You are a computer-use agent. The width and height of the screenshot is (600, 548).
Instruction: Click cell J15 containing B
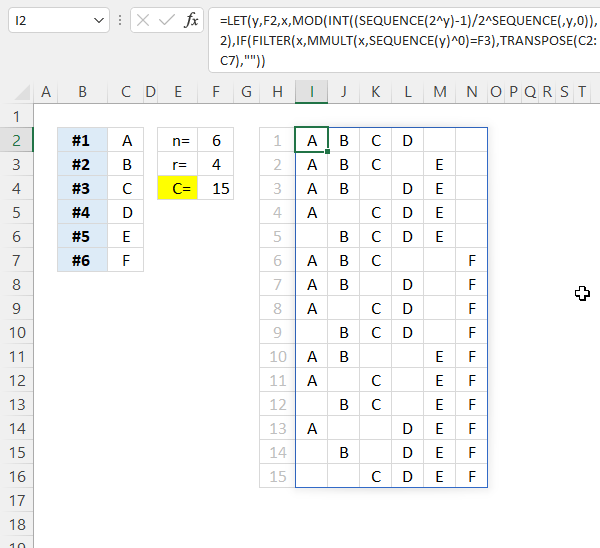pyautogui.click(x=344, y=453)
